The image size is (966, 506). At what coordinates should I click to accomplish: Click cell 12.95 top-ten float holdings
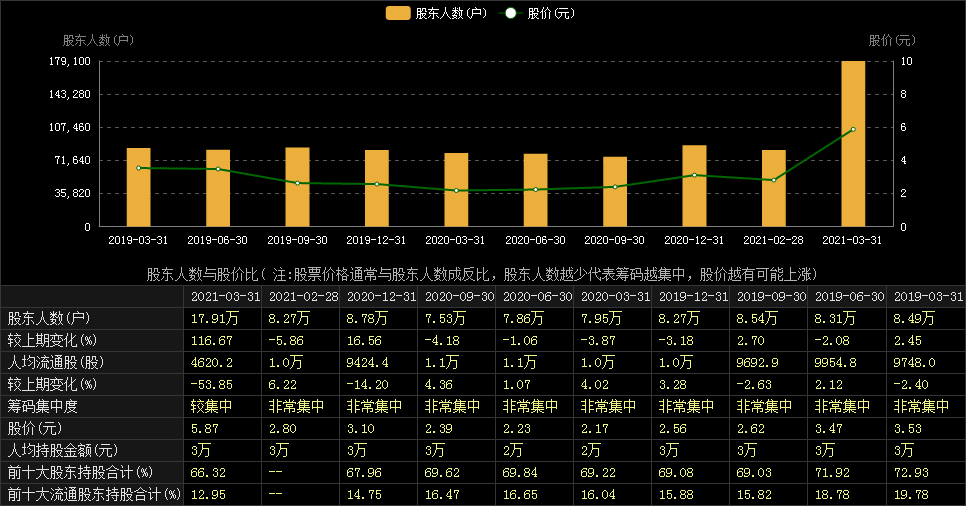(208, 494)
